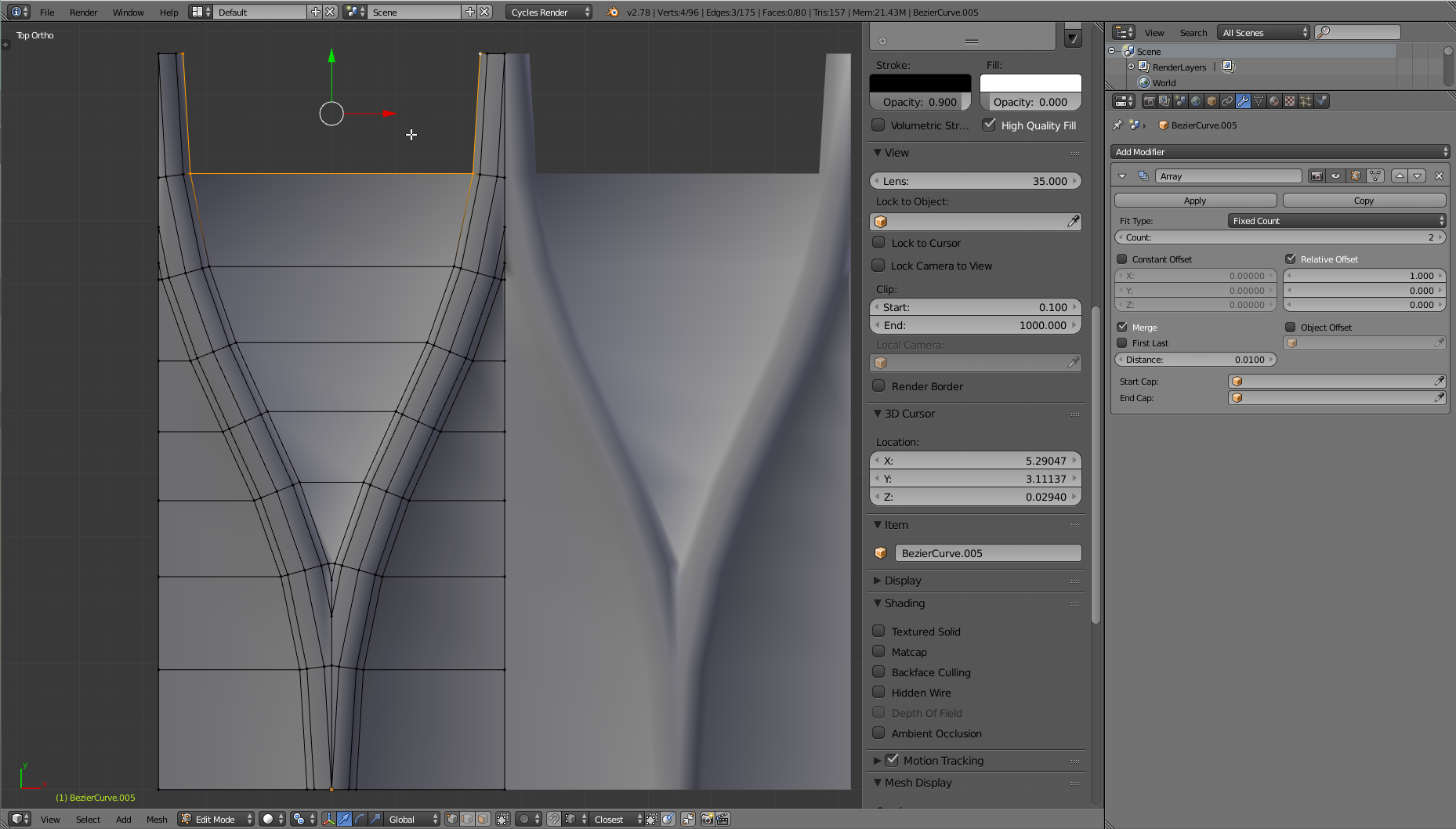Open the Mesh menu in viewport header
Screen dimensions: 1456x829
pyautogui.click(x=157, y=819)
